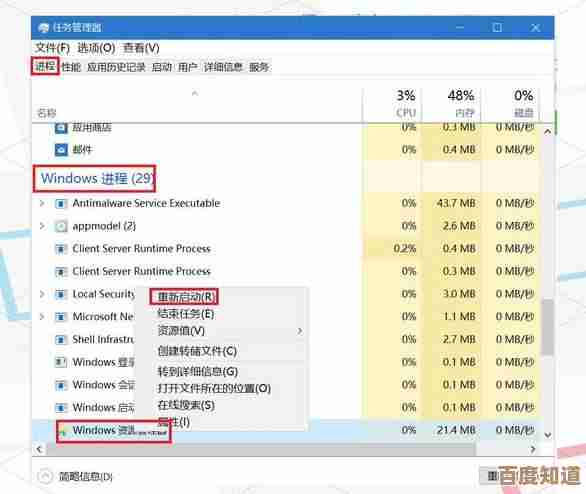Select the Antimalware Service Executable row name

click(146, 203)
